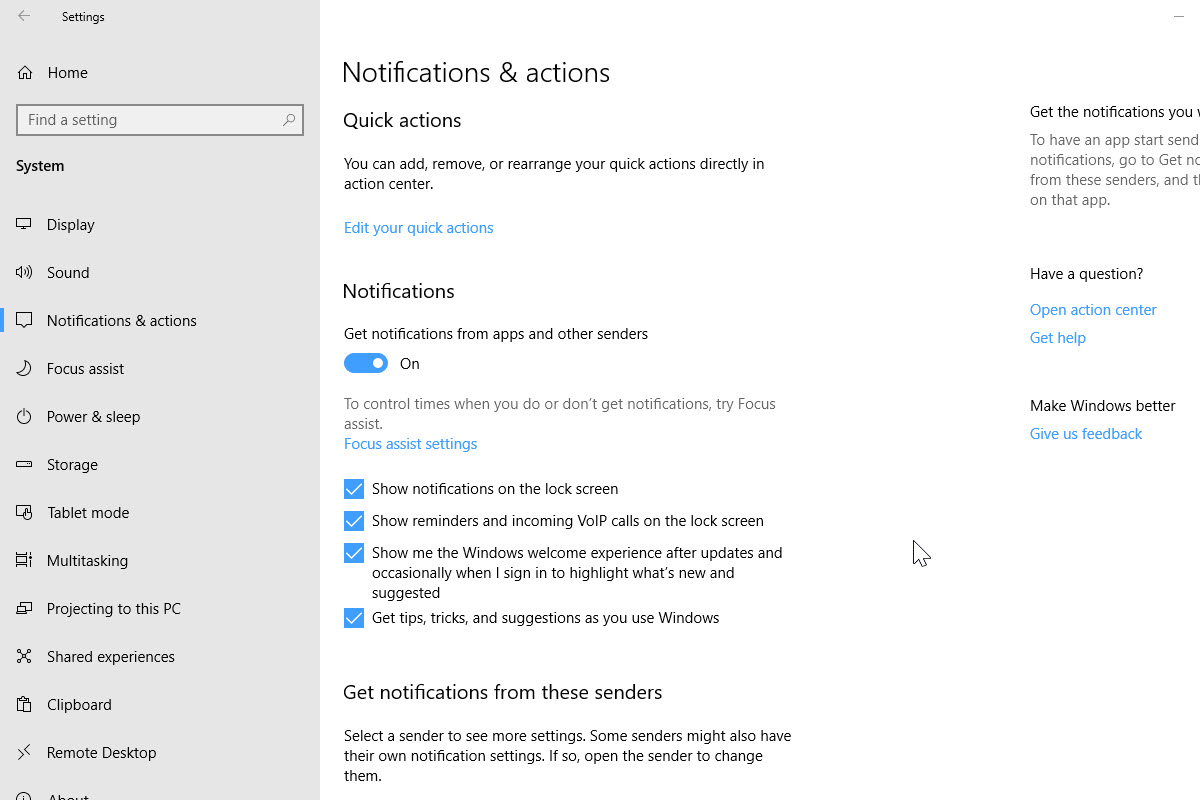Open Power & sleep label
Image resolution: width=1200 pixels, height=800 pixels.
pyautogui.click(x=93, y=416)
